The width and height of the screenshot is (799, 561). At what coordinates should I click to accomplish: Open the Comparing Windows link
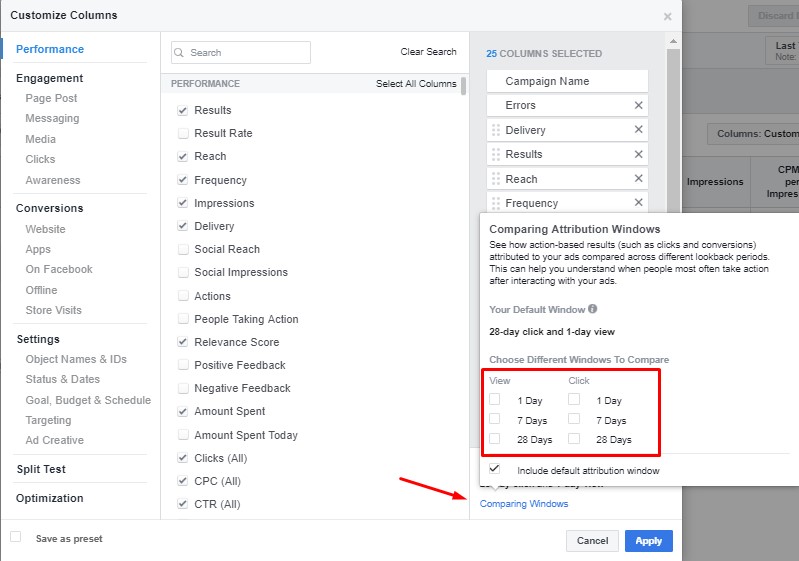[524, 503]
